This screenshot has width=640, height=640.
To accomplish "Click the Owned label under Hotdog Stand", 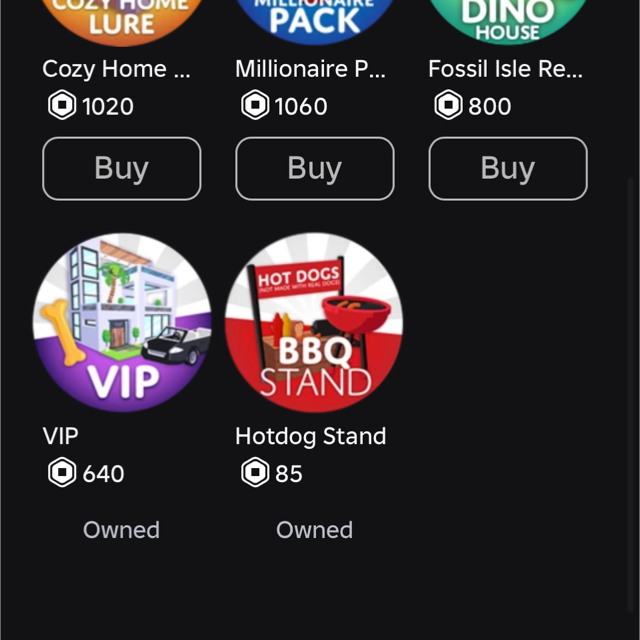I will pos(314,530).
